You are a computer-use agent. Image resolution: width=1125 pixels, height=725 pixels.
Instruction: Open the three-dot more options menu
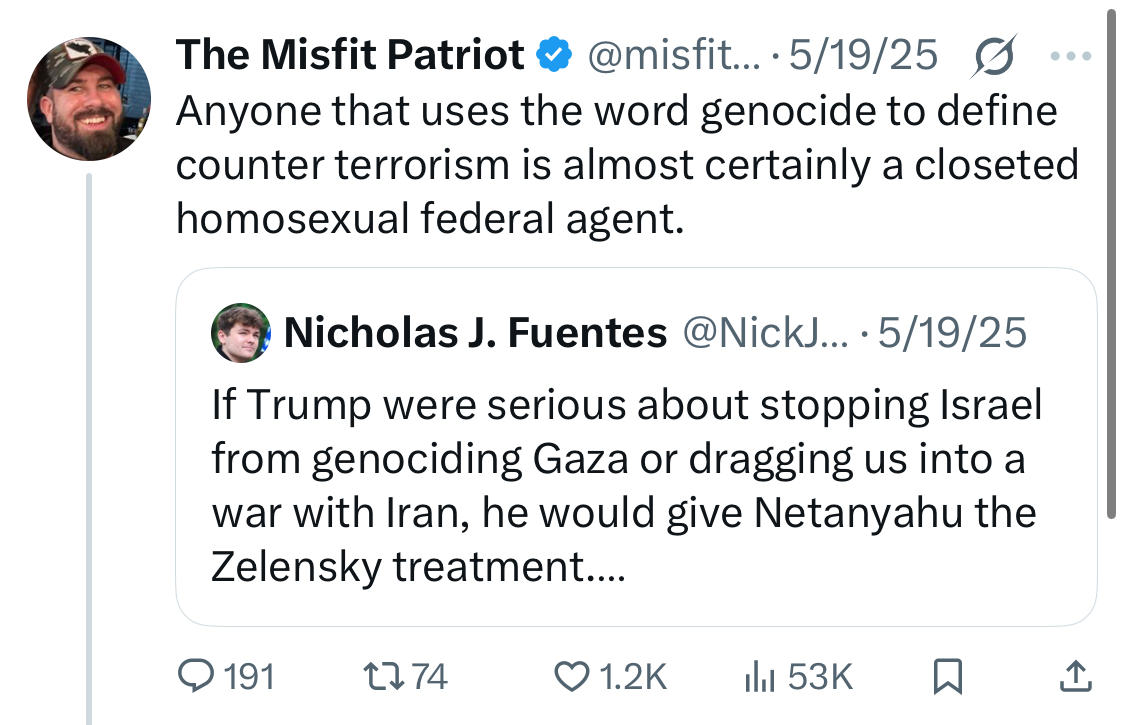(1070, 55)
